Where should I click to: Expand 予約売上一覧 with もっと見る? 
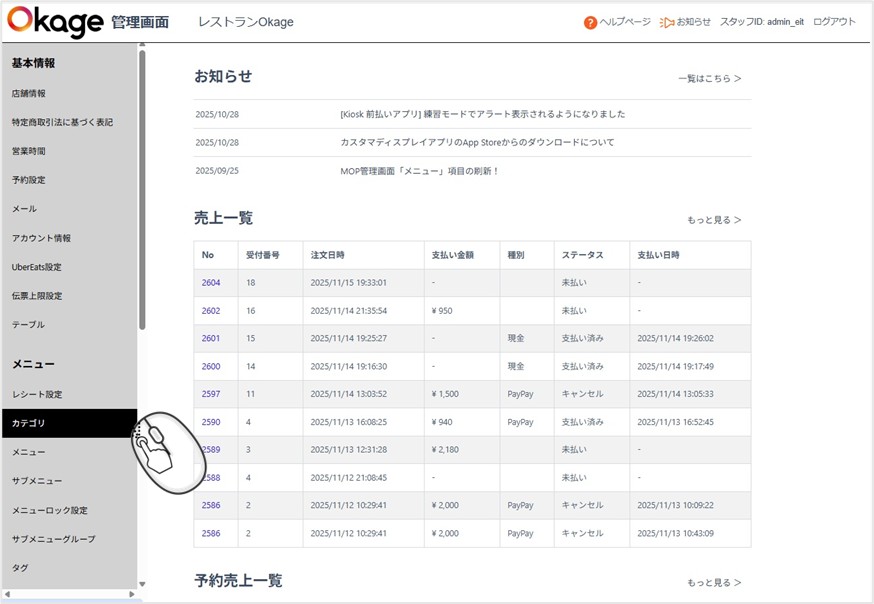click(x=713, y=582)
